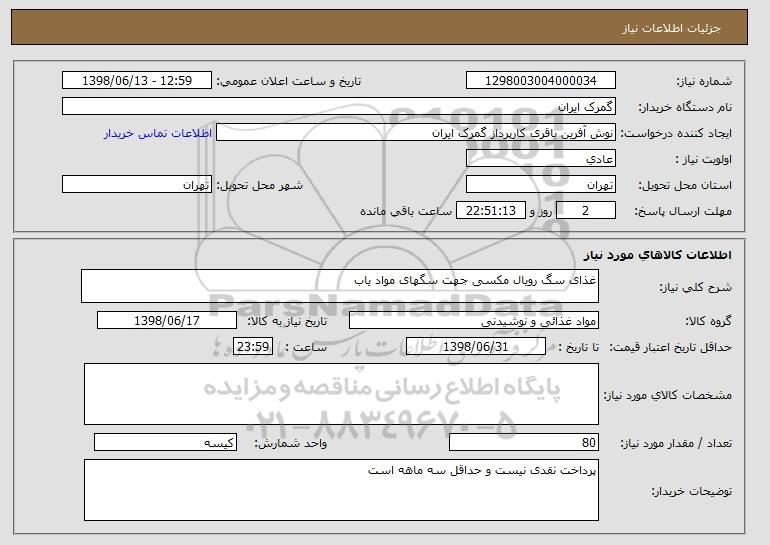This screenshot has width=770, height=545.
Task: Click the remaining time field 22:51:13
Action: click(x=491, y=211)
